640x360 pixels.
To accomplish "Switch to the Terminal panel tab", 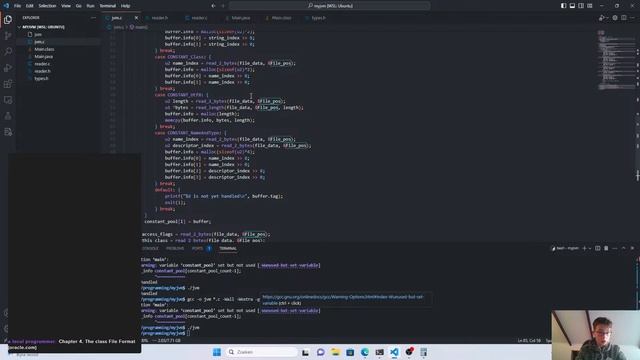I will click(x=228, y=248).
